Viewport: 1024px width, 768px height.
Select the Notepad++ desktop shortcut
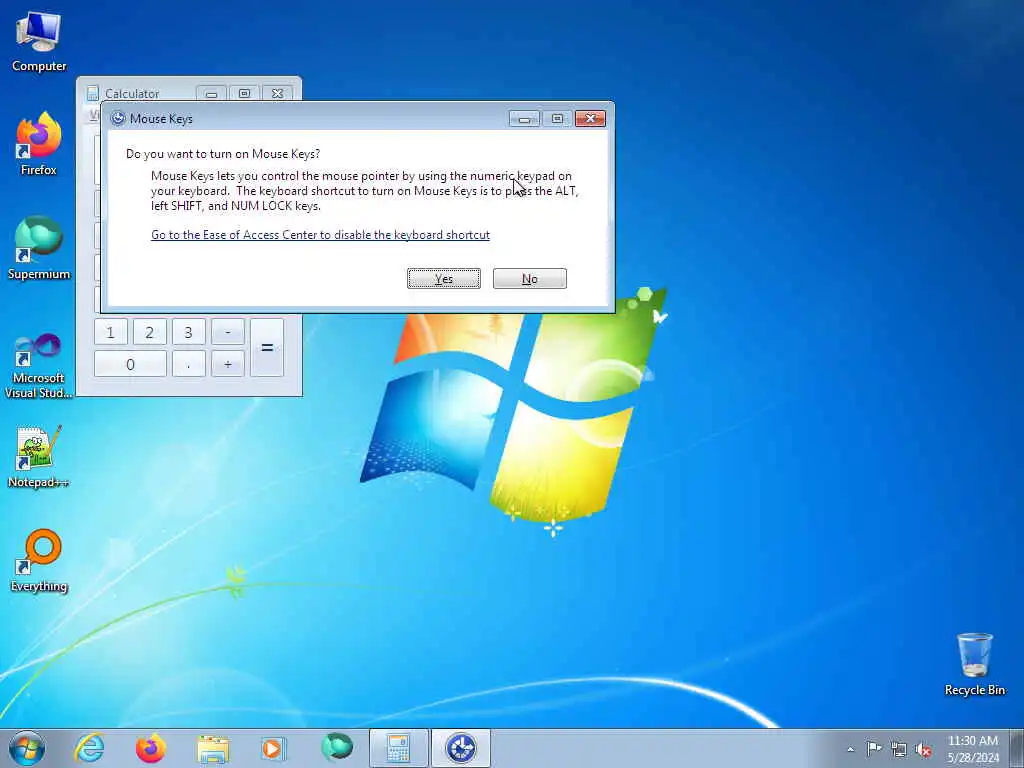click(39, 457)
